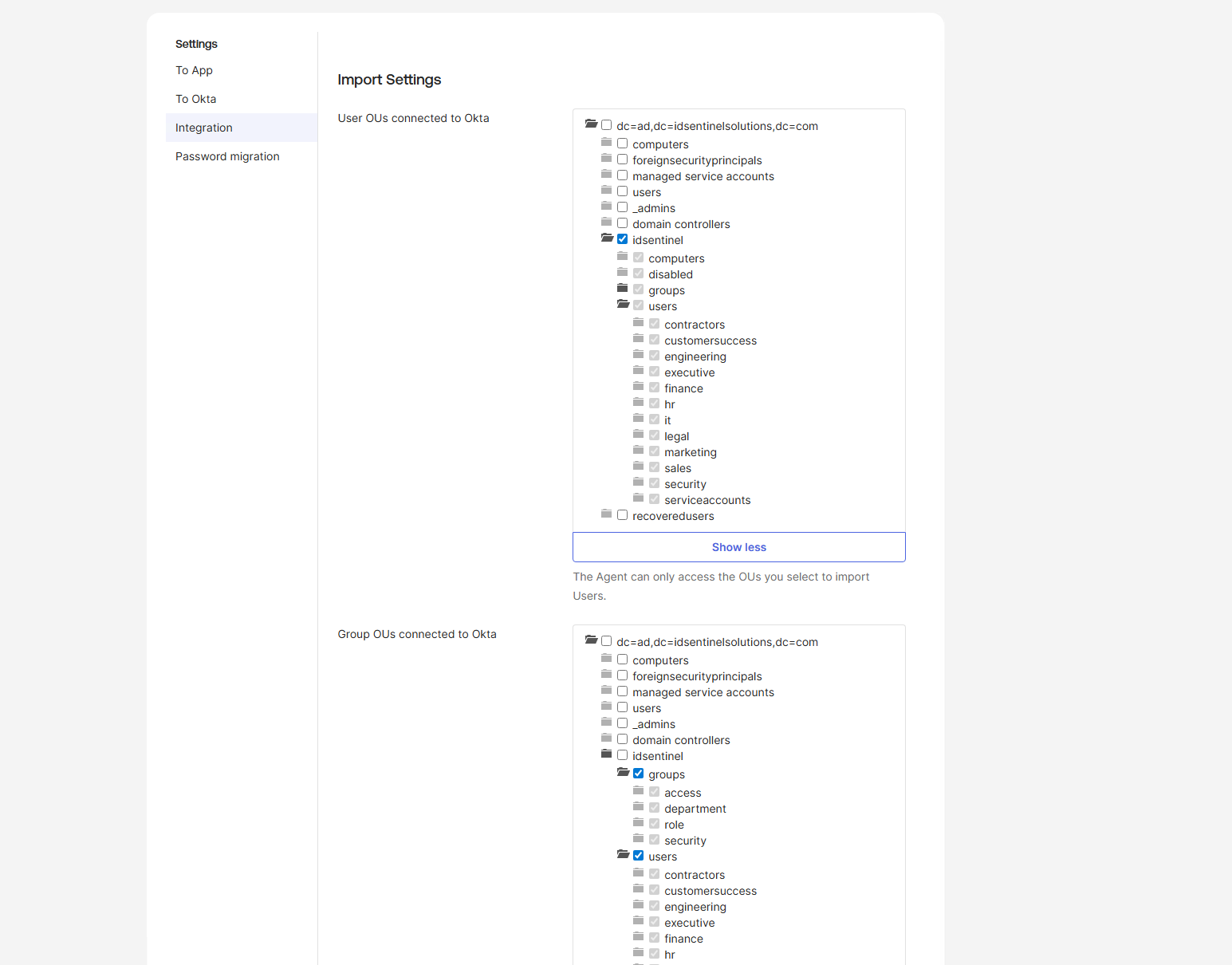The width and height of the screenshot is (1232, 965).
Task: Collapse groups folder in Group OUs tree
Action: (x=623, y=773)
